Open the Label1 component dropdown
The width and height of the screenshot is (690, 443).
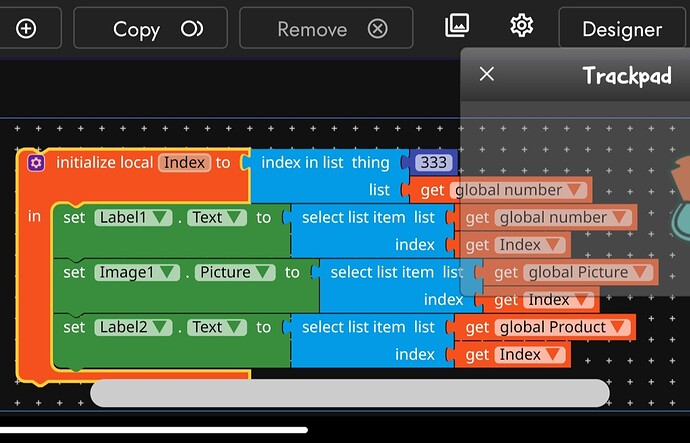pyautogui.click(x=133, y=217)
